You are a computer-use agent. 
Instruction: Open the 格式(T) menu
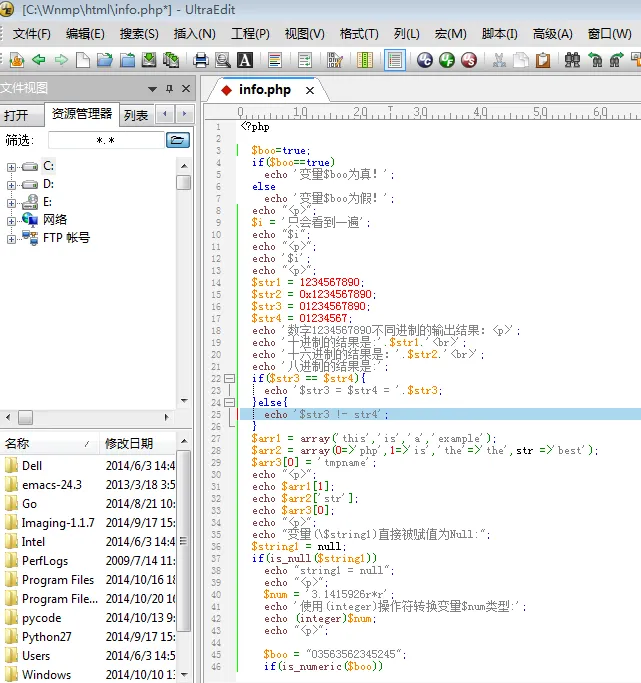pos(359,34)
